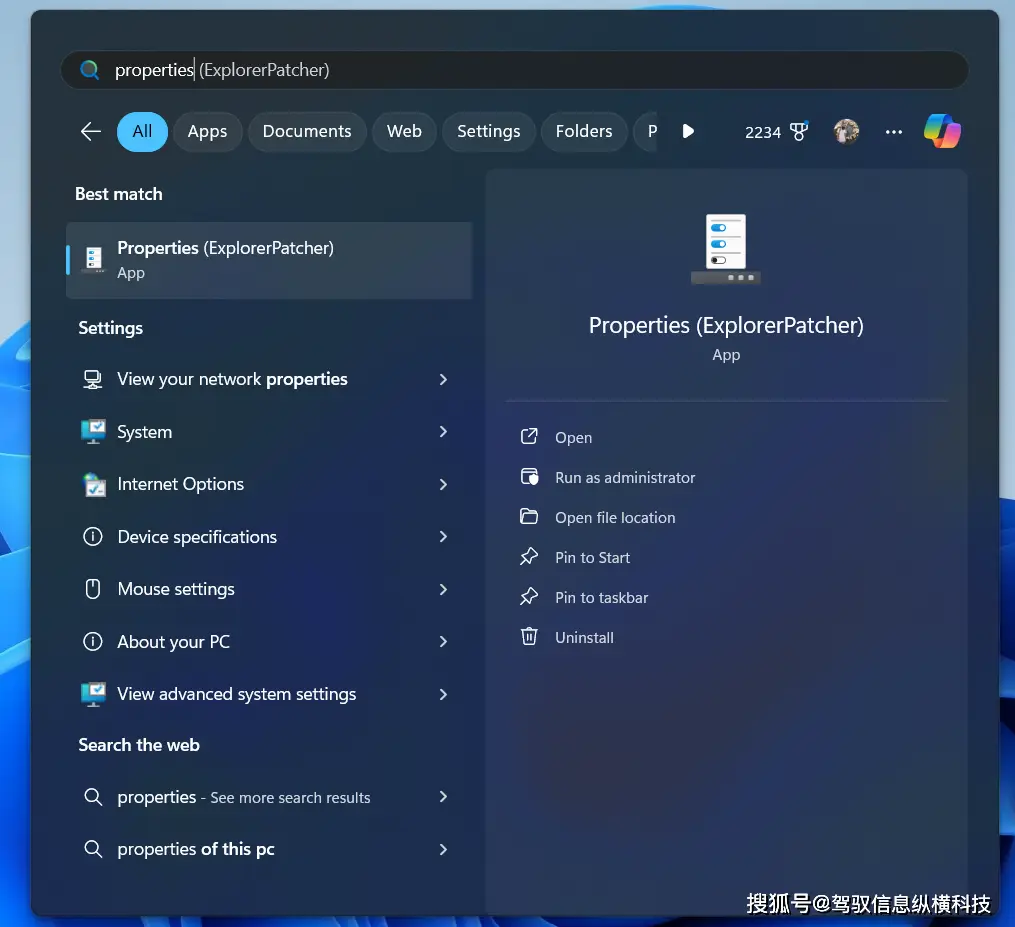Click the Open action's arrow icon

[529, 436]
